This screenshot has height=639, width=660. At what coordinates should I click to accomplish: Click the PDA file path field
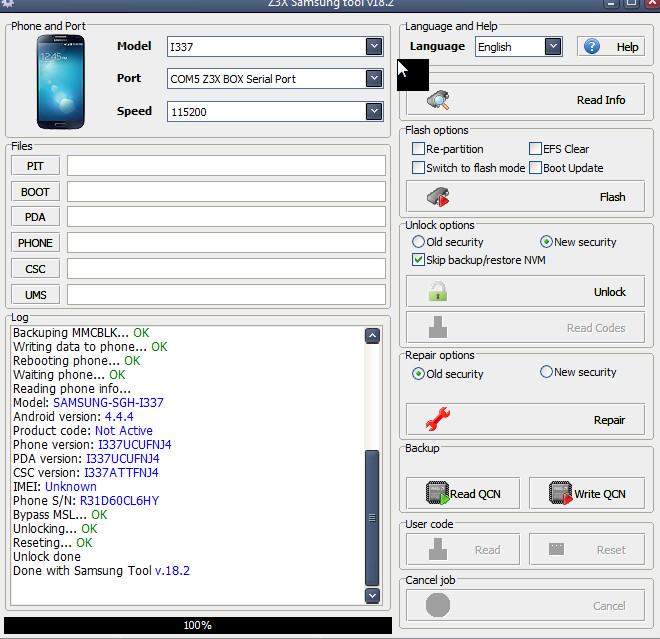pos(226,217)
